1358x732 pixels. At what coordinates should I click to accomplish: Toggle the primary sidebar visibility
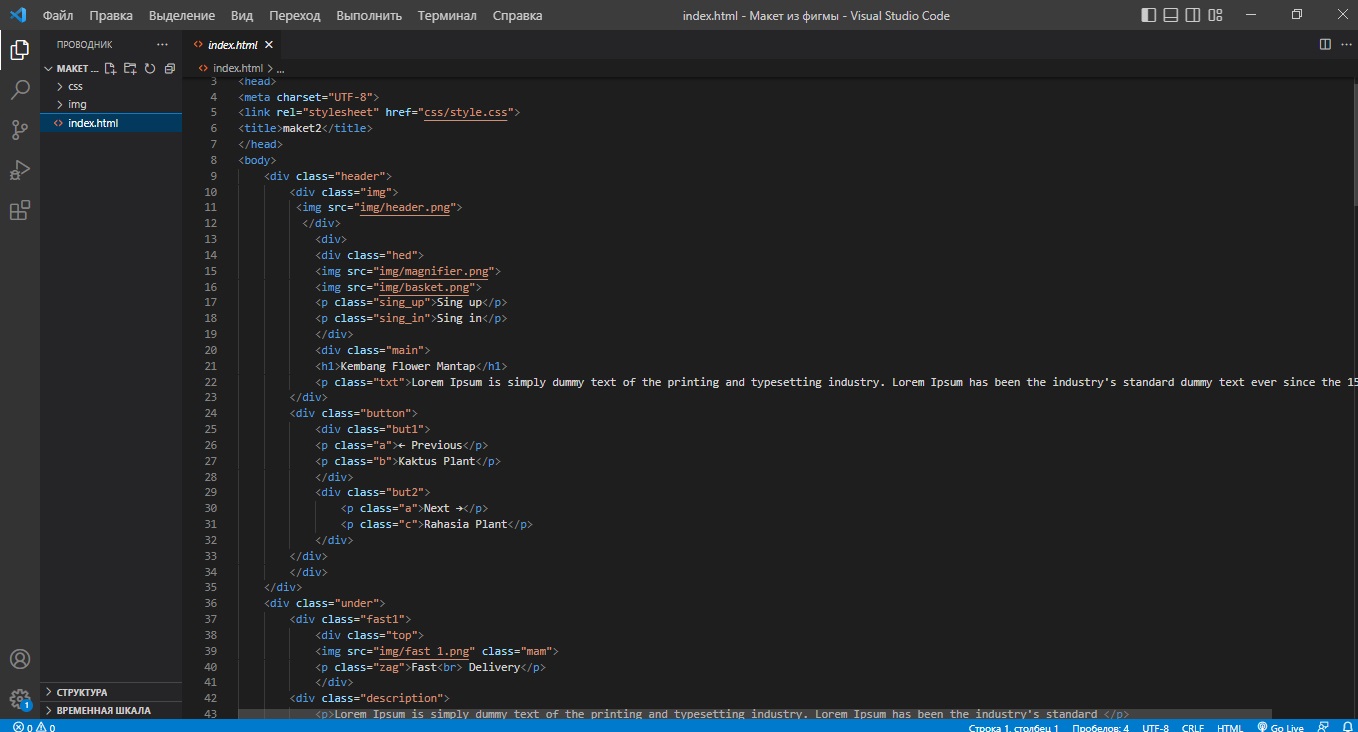pyautogui.click(x=1148, y=15)
